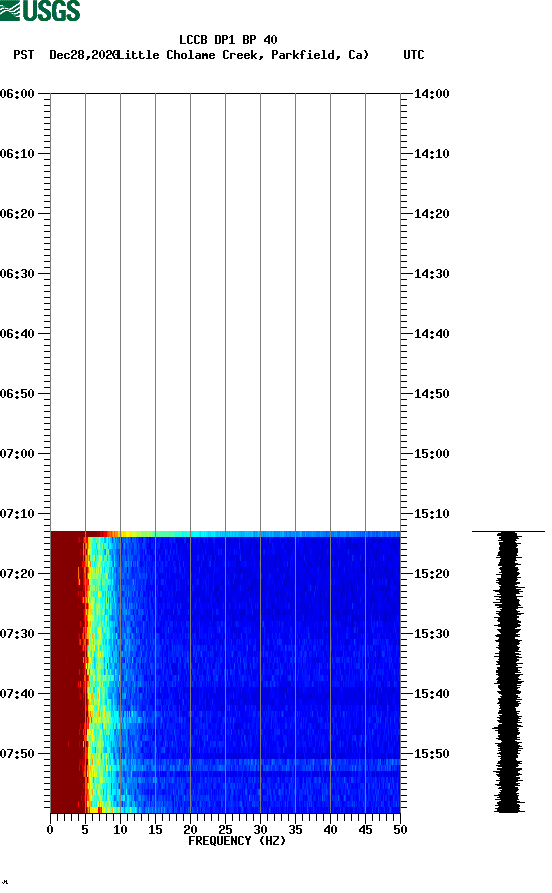Click the 06:40 PST time label
Image resolution: width=552 pixels, height=893 pixels.
point(17,334)
